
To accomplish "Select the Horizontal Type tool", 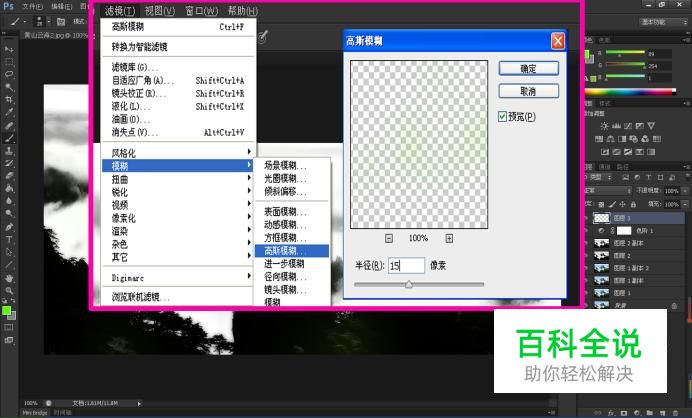I will point(9,240).
